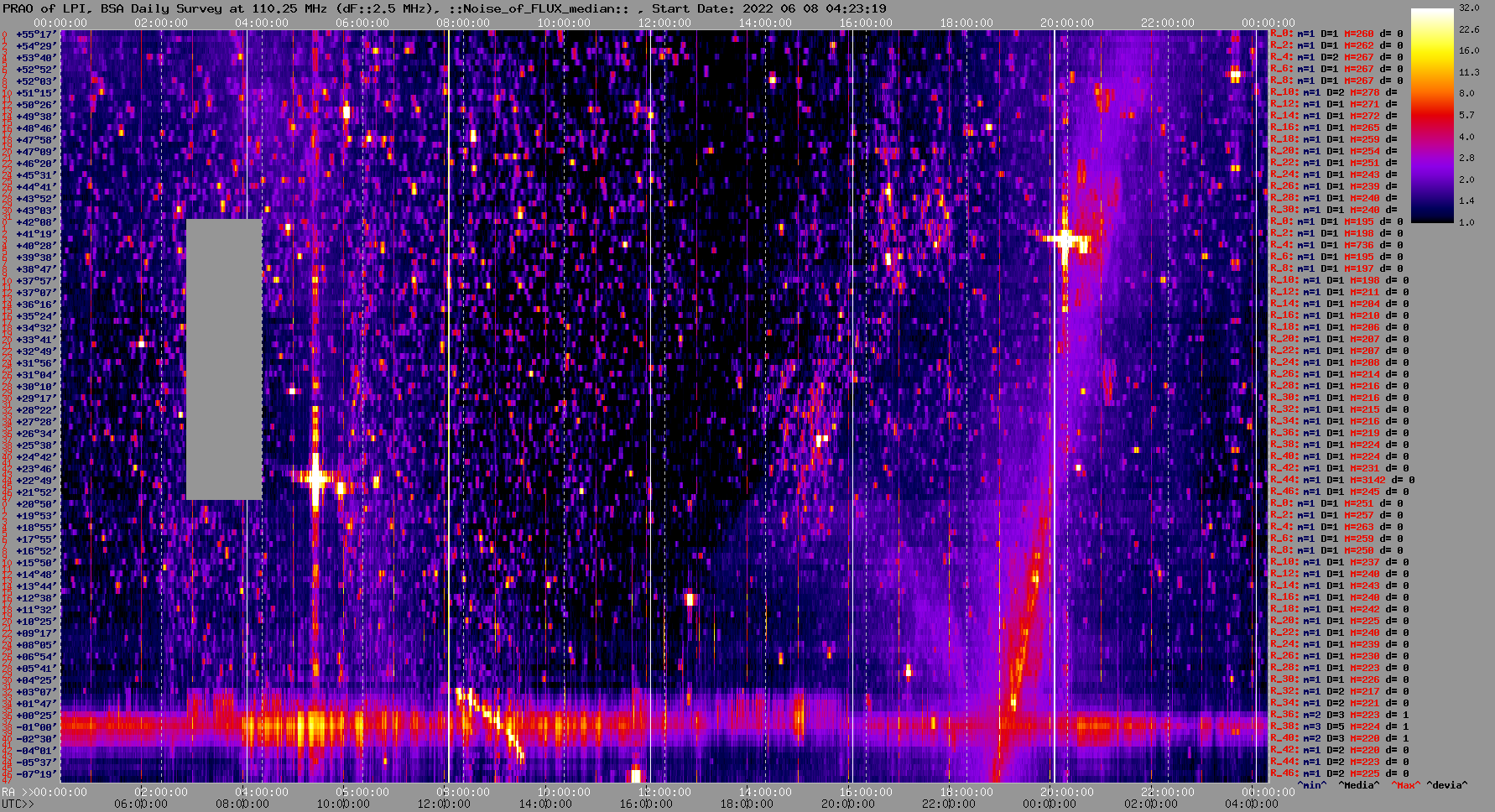This screenshot has width=1495, height=812.
Task: Click the -01°00' declination label
Action: [x=36, y=727]
